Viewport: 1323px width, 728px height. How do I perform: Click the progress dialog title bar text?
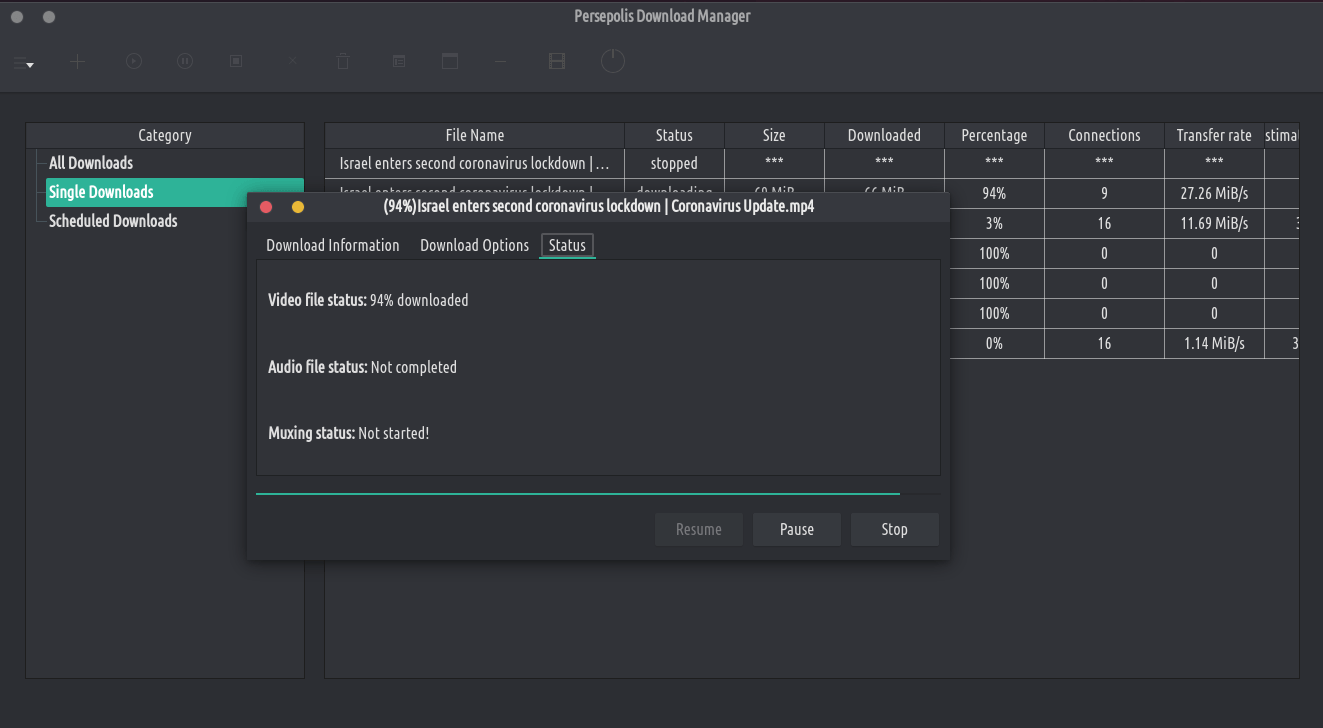pyautogui.click(x=599, y=206)
